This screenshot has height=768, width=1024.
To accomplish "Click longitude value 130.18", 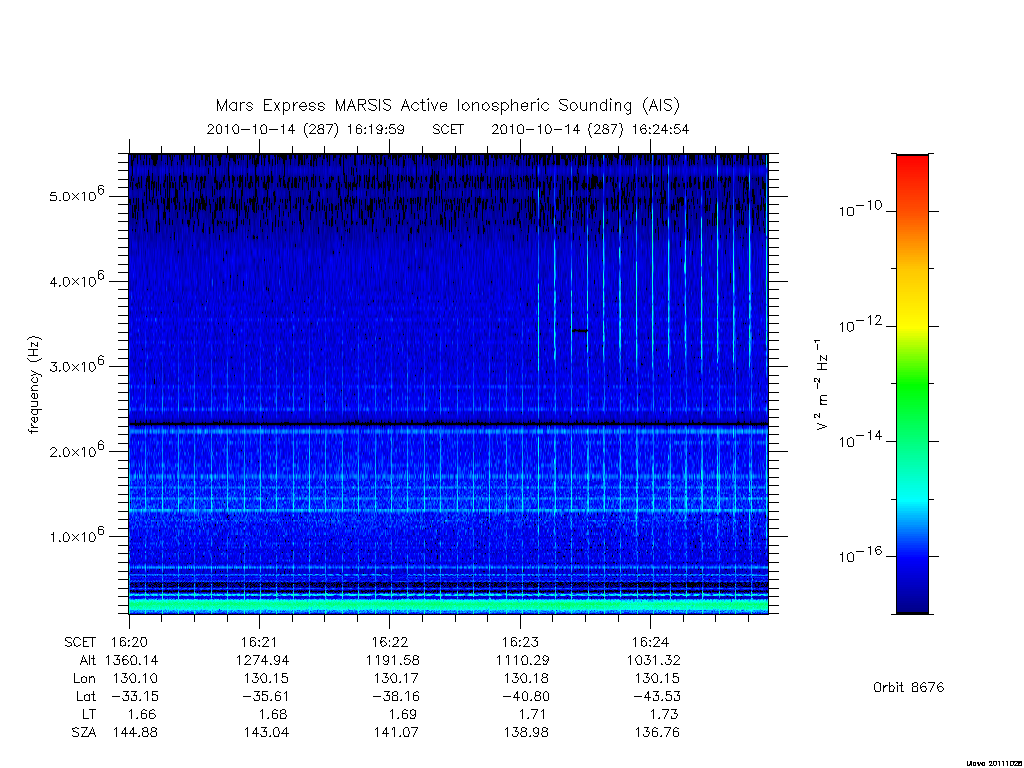I will click(x=526, y=679).
